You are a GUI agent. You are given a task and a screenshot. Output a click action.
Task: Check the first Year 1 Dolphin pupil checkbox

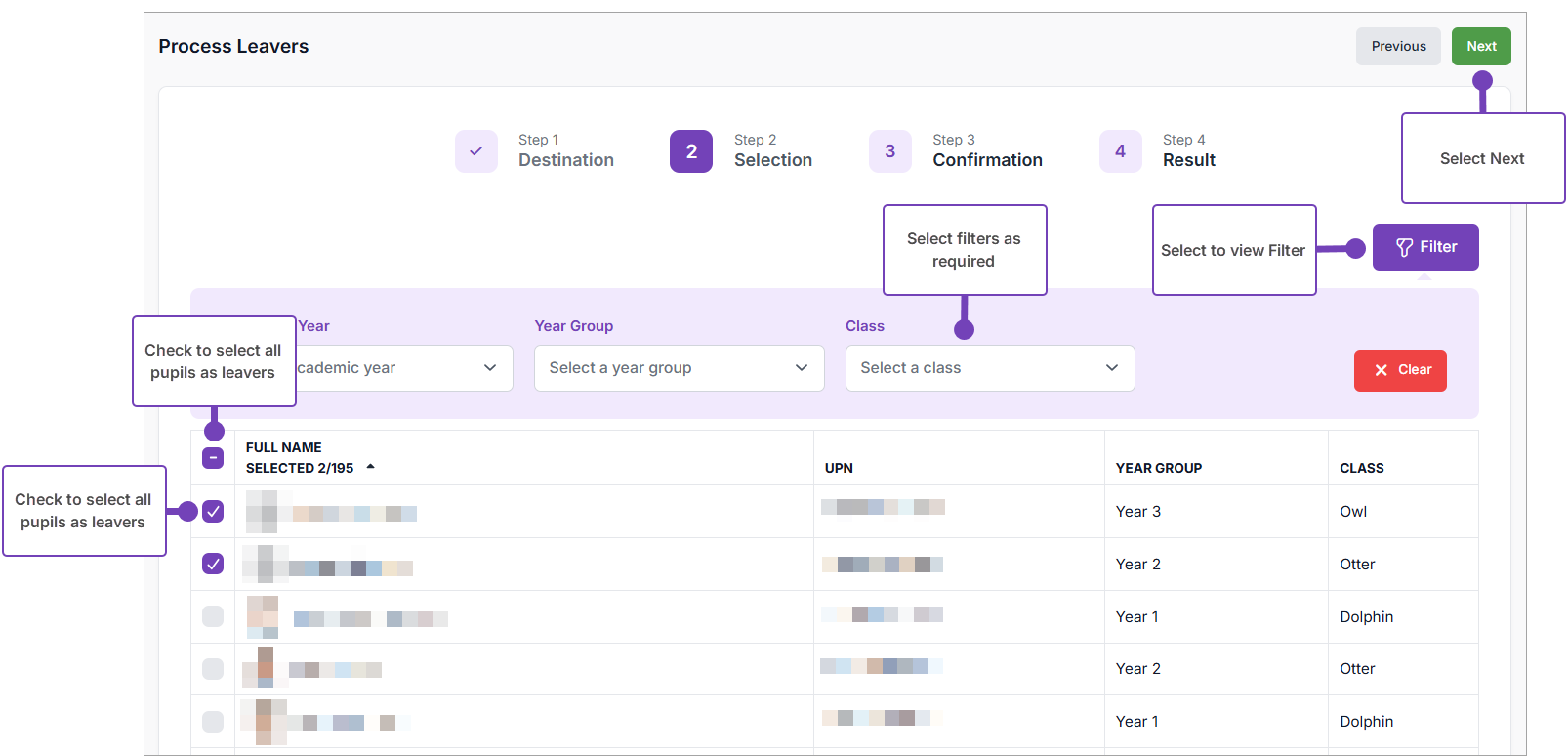(x=213, y=616)
